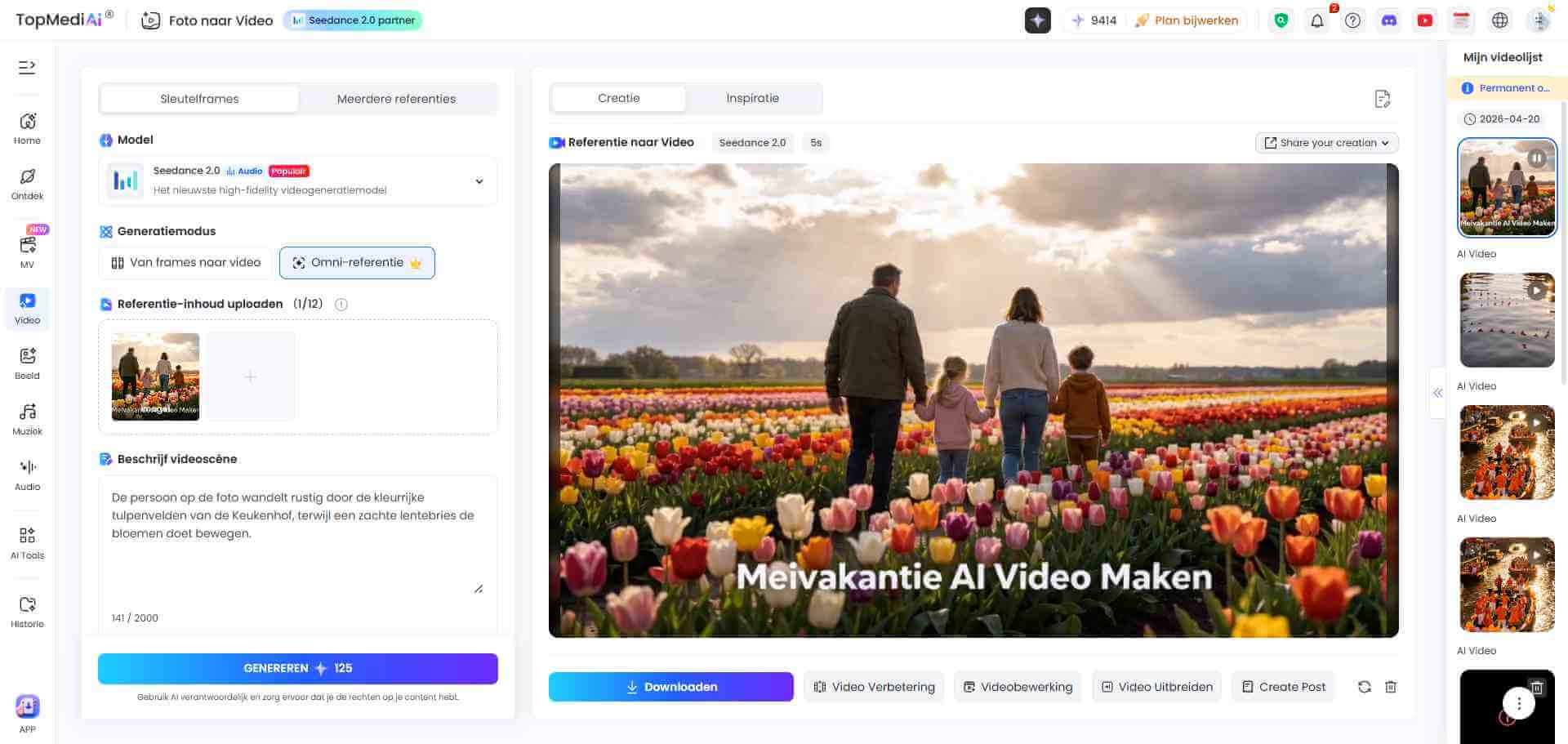Enable the Omni-referentie generation mode
The width and height of the screenshot is (1568, 744).
357,262
